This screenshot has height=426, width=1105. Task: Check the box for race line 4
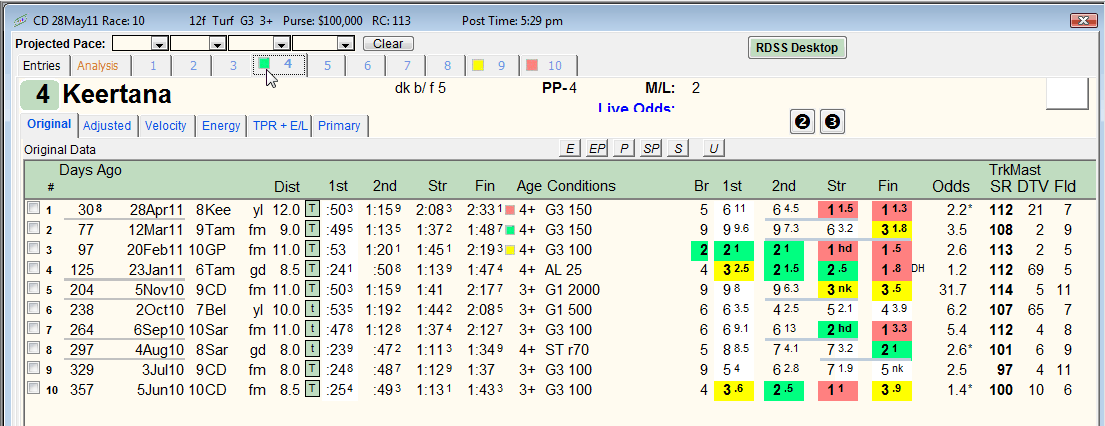point(32,269)
